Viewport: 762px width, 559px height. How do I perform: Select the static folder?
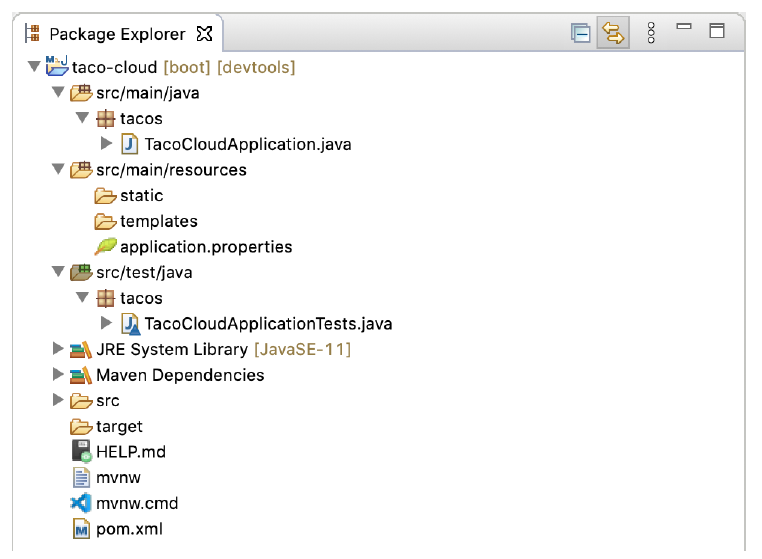[141, 195]
